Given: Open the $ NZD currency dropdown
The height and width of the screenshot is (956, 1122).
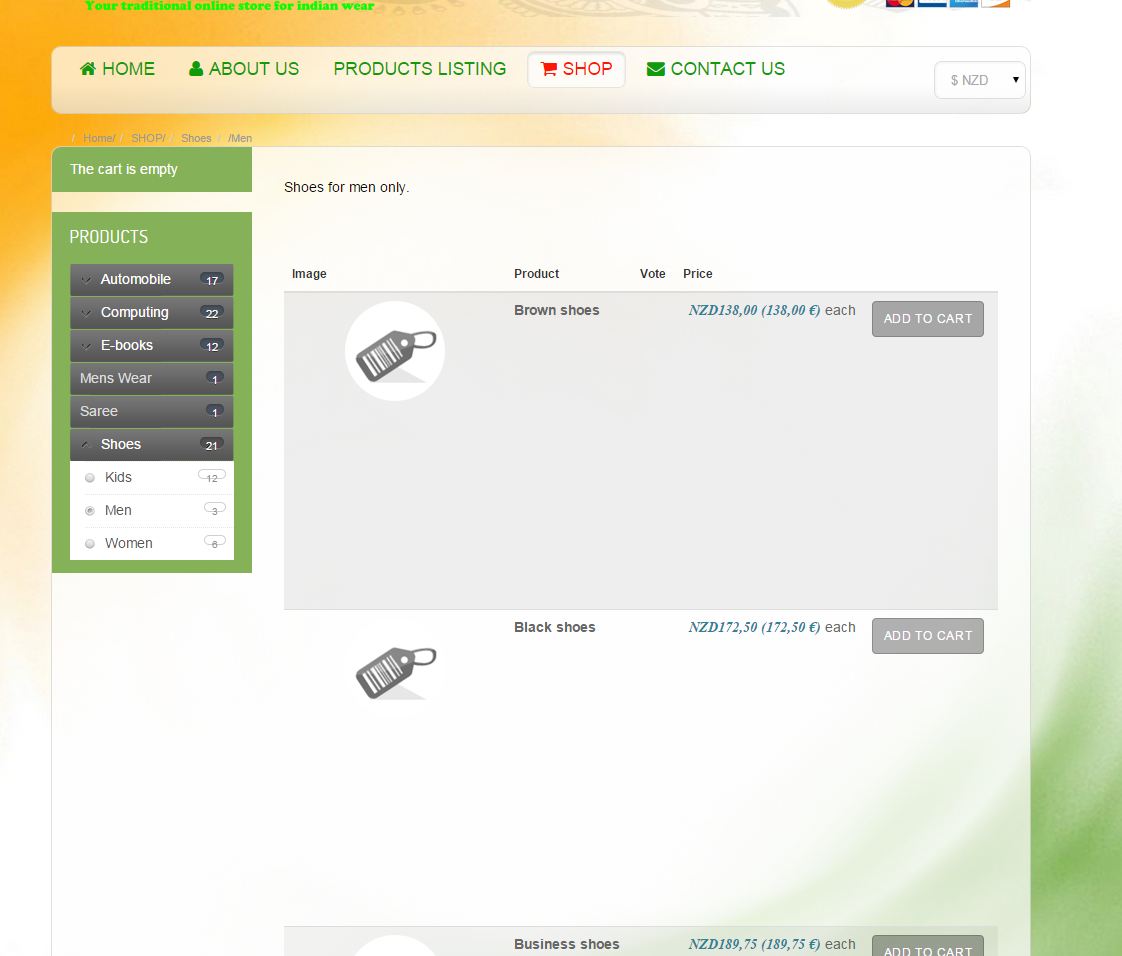Looking at the screenshot, I should (x=980, y=80).
